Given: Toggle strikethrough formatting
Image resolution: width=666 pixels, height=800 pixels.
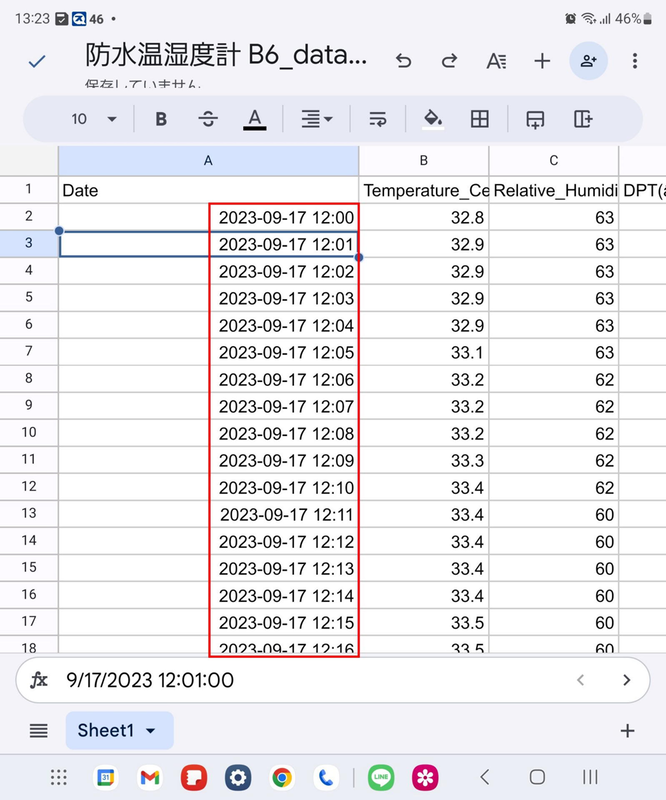Looking at the screenshot, I should click(208, 119).
